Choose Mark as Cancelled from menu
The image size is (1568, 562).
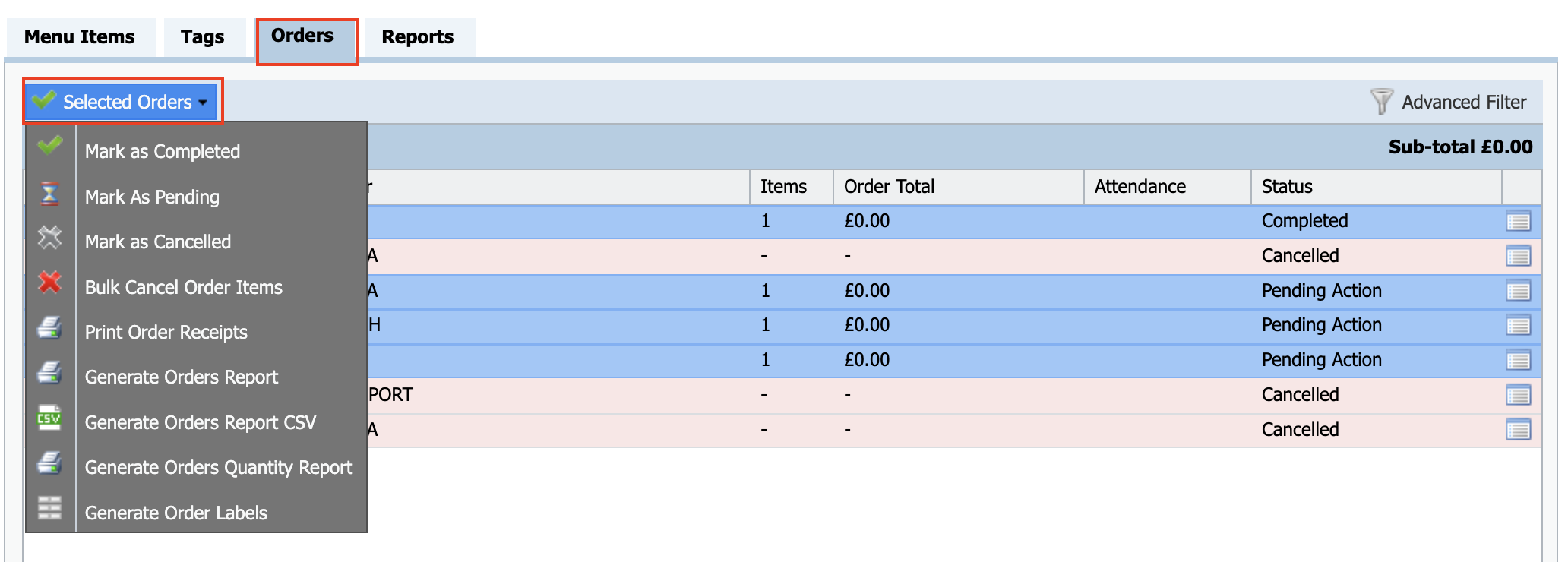click(x=158, y=242)
